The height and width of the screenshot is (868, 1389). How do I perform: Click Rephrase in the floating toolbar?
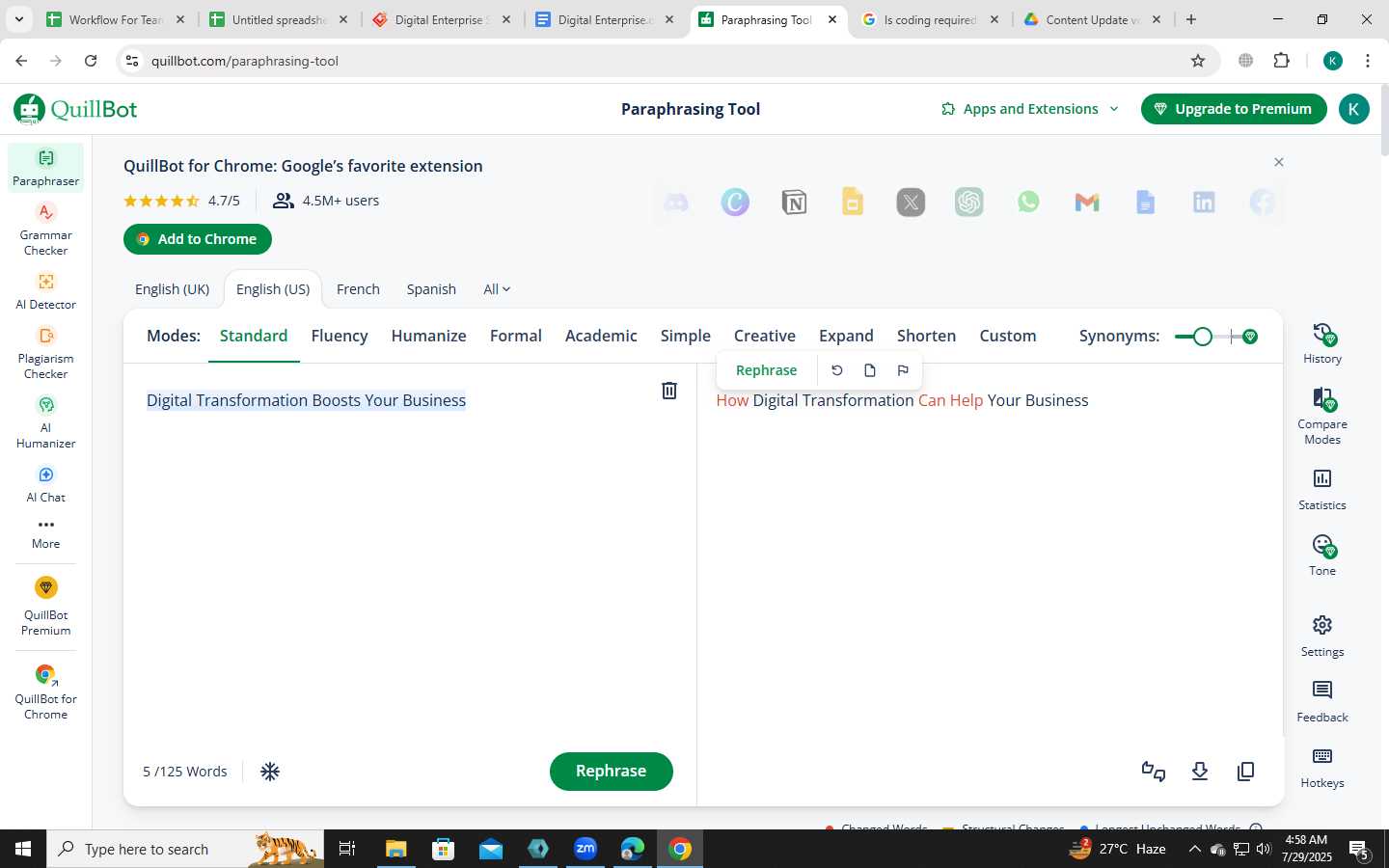766,370
